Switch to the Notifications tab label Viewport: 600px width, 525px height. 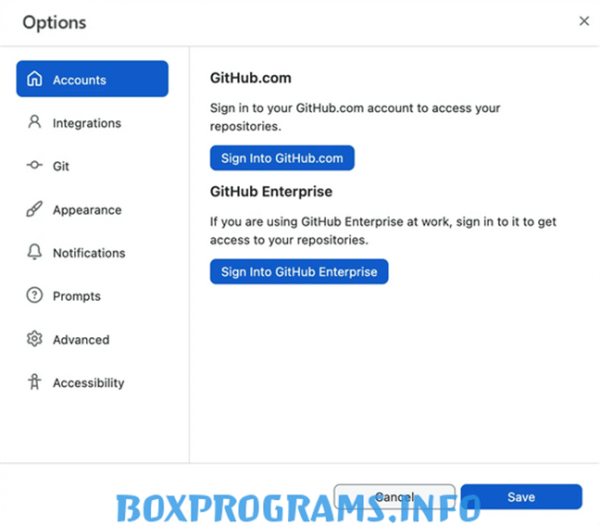(89, 253)
